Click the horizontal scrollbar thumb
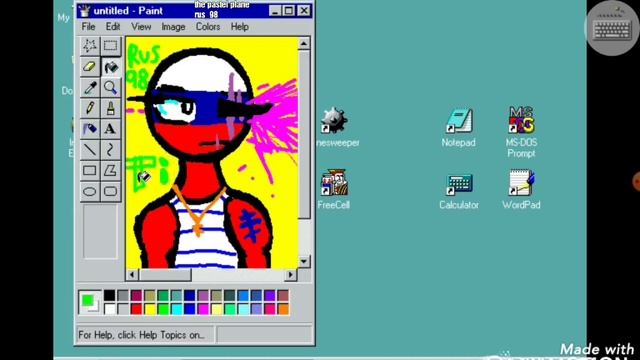The width and height of the screenshot is (640, 360). tap(165, 275)
